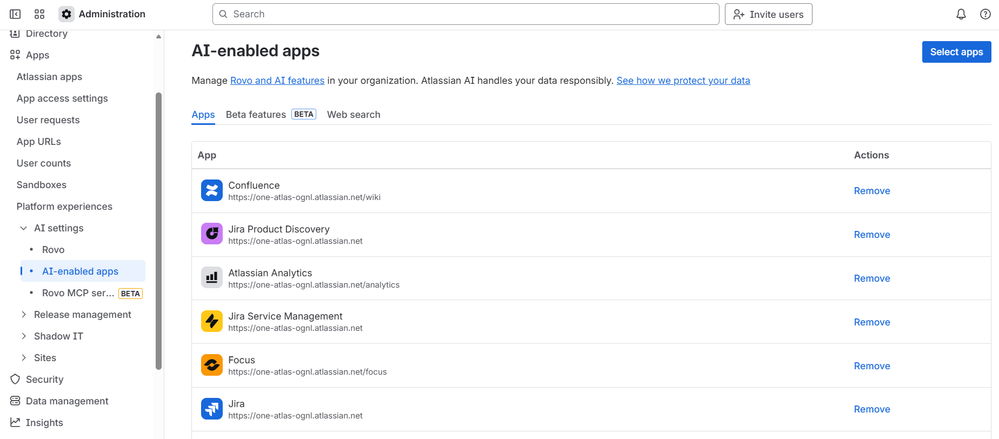Open the notifications bell
Image resolution: width=999 pixels, height=439 pixels.
point(961,14)
